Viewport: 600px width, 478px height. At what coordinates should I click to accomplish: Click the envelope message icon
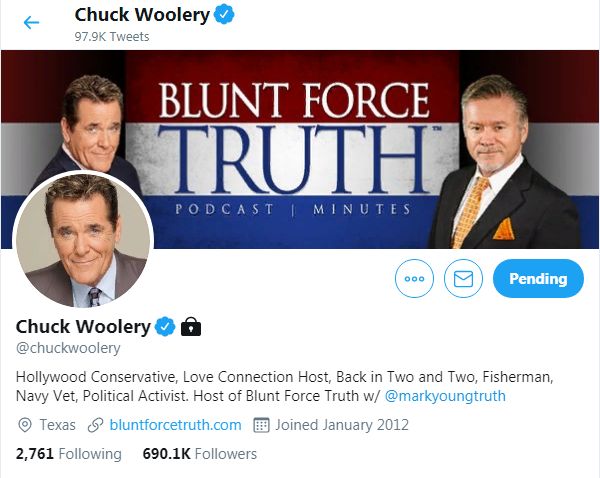point(463,278)
